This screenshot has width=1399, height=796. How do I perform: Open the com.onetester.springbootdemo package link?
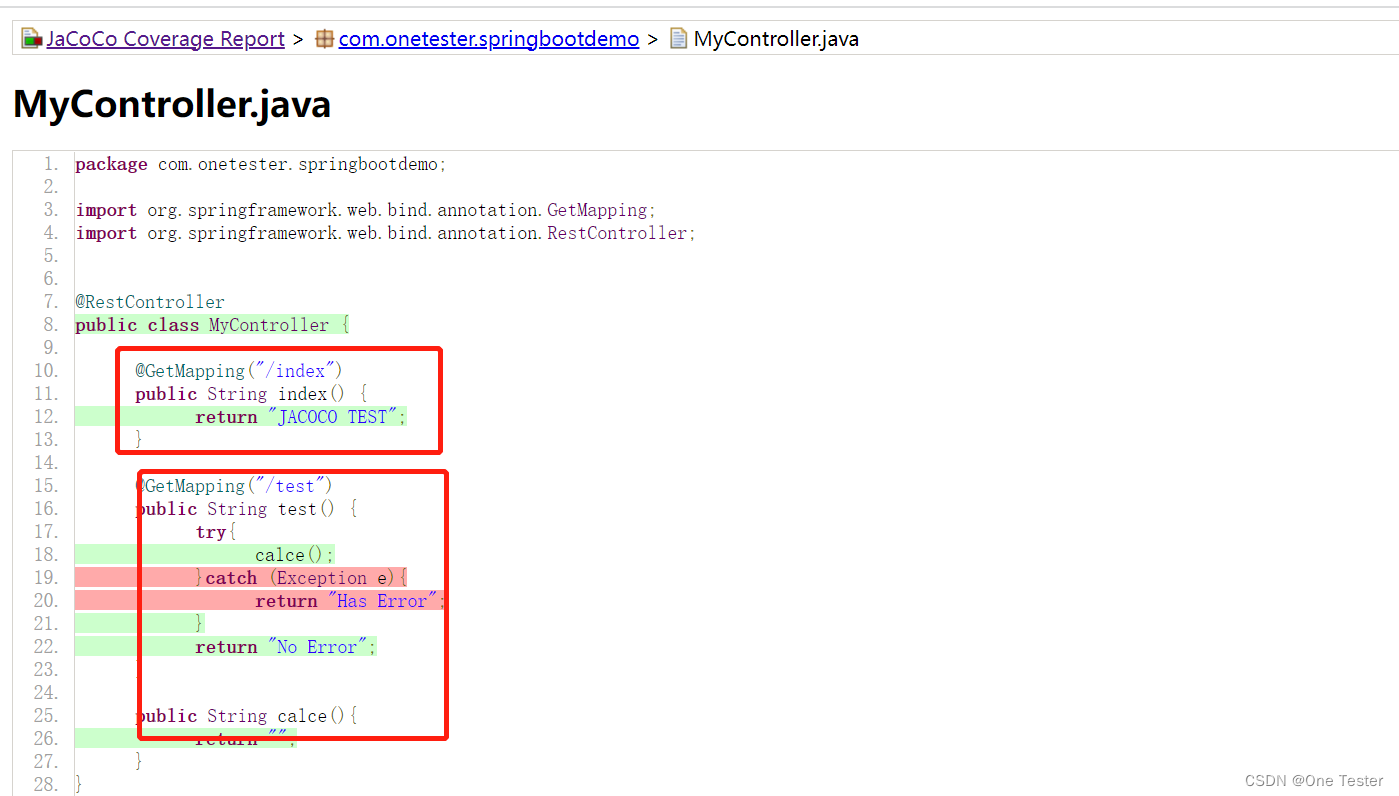pyautogui.click(x=488, y=39)
